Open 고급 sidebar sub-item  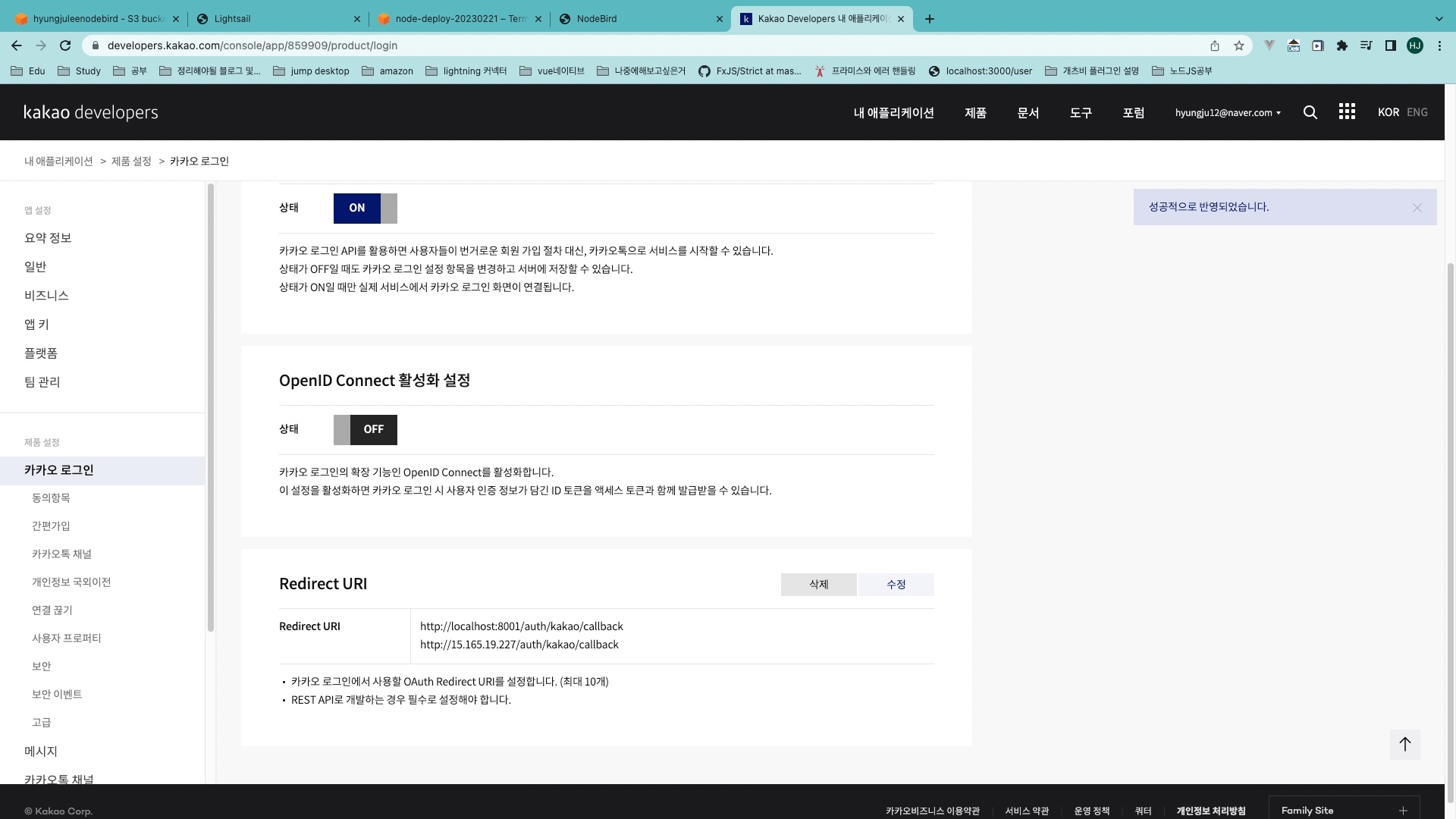coord(42,723)
